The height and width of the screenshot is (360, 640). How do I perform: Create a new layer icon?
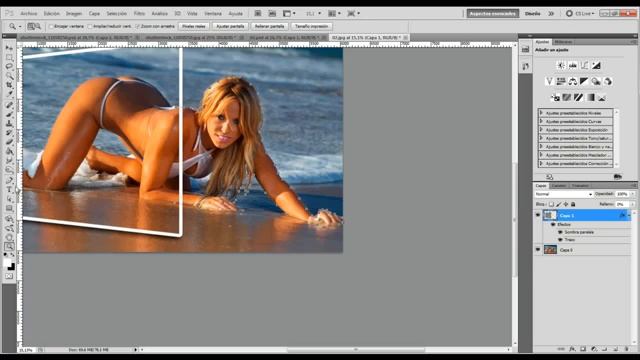[x=616, y=349]
